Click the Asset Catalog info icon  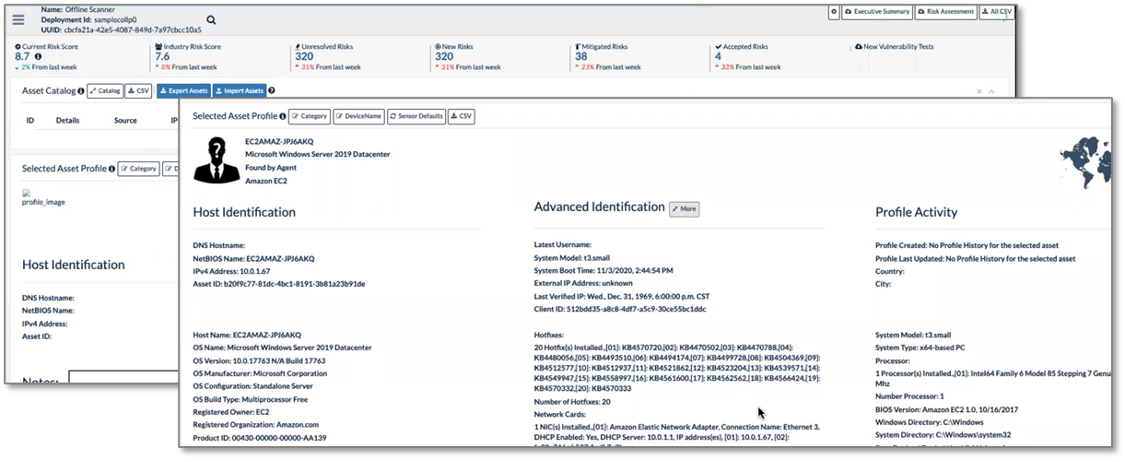point(81,90)
